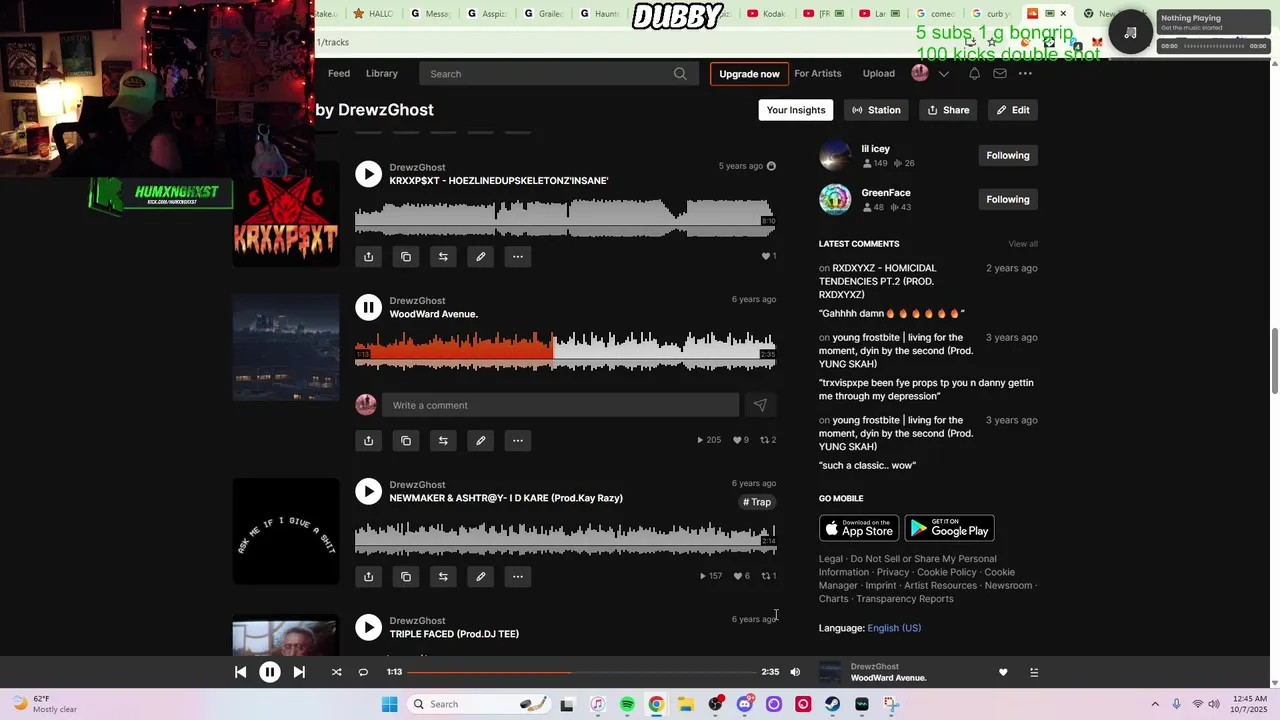Screen dimensions: 1280x720
Task: Click the Upgrade now button
Action: coord(749,74)
